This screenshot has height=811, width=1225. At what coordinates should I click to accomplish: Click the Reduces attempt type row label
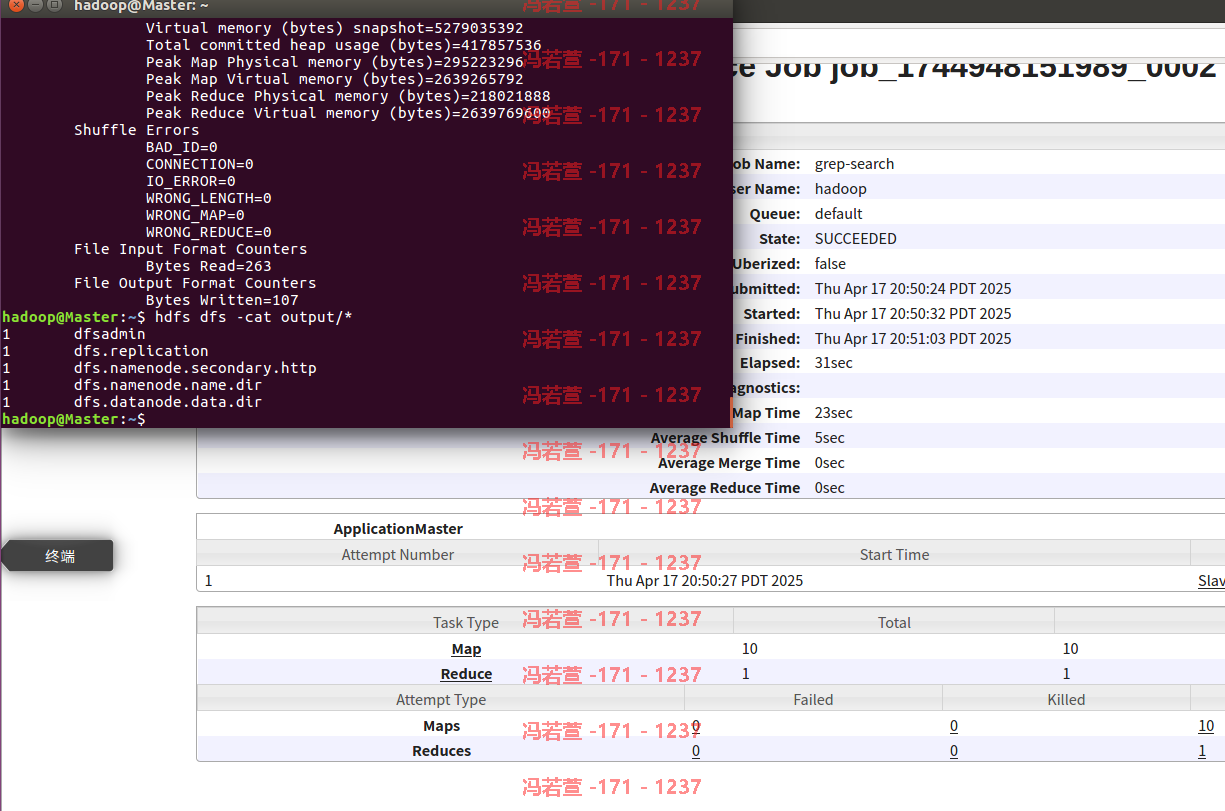coord(441,751)
